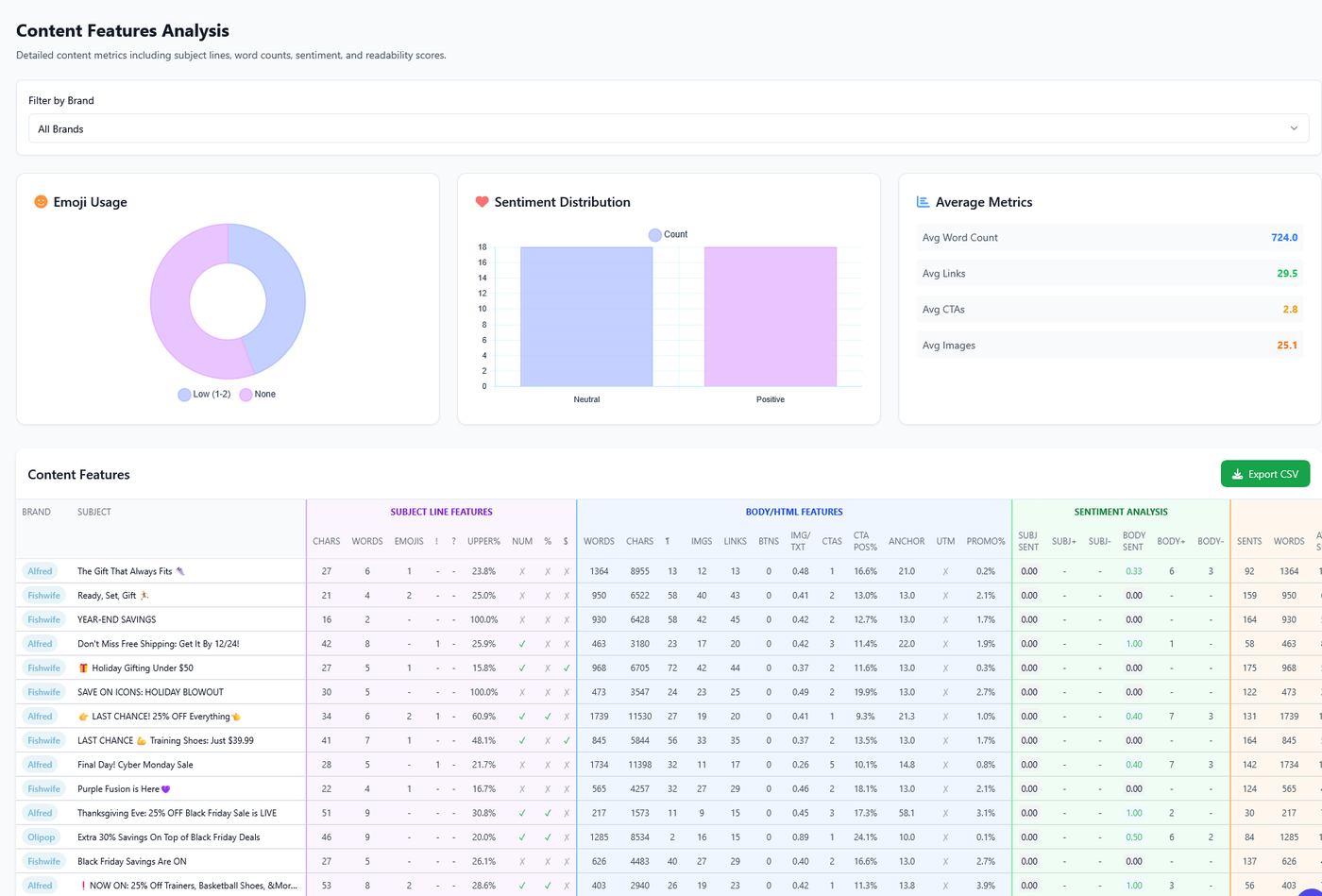The image size is (1322, 896).
Task: Sort by the UPPER% column header
Action: coord(483,541)
